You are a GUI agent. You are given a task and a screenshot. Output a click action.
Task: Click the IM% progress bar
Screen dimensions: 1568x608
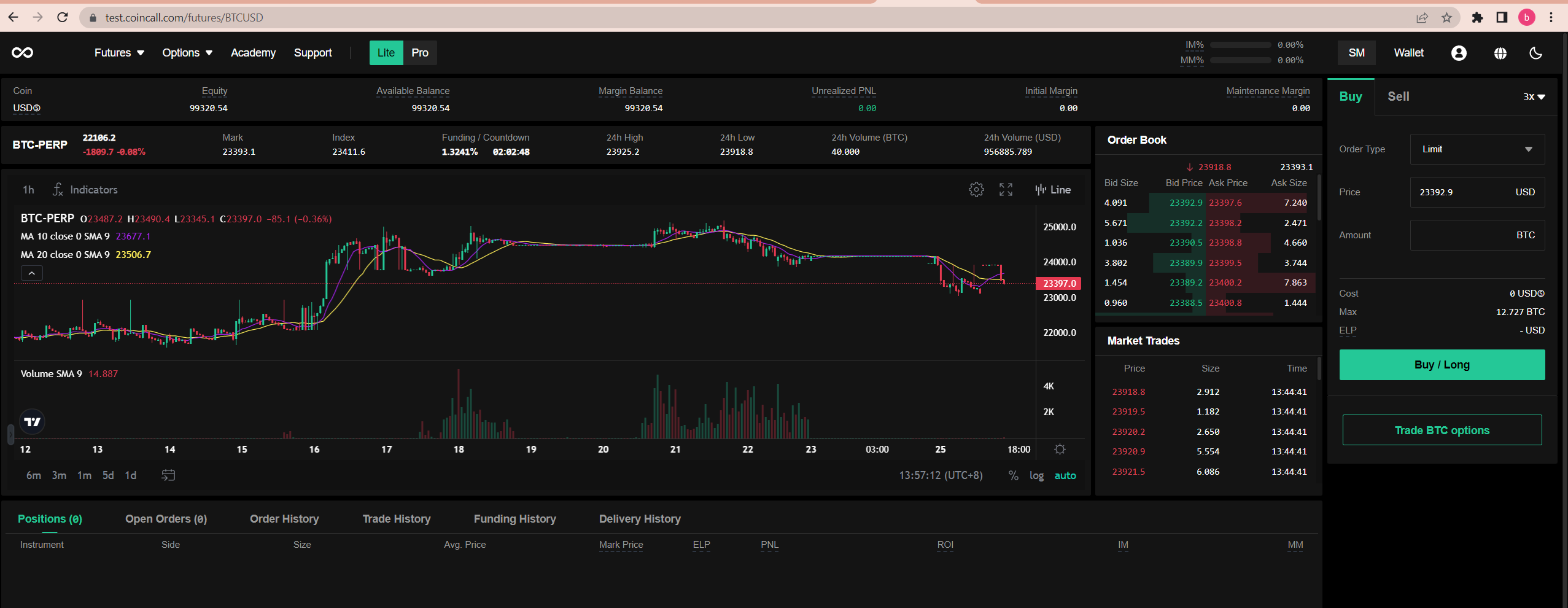pyautogui.click(x=1240, y=45)
